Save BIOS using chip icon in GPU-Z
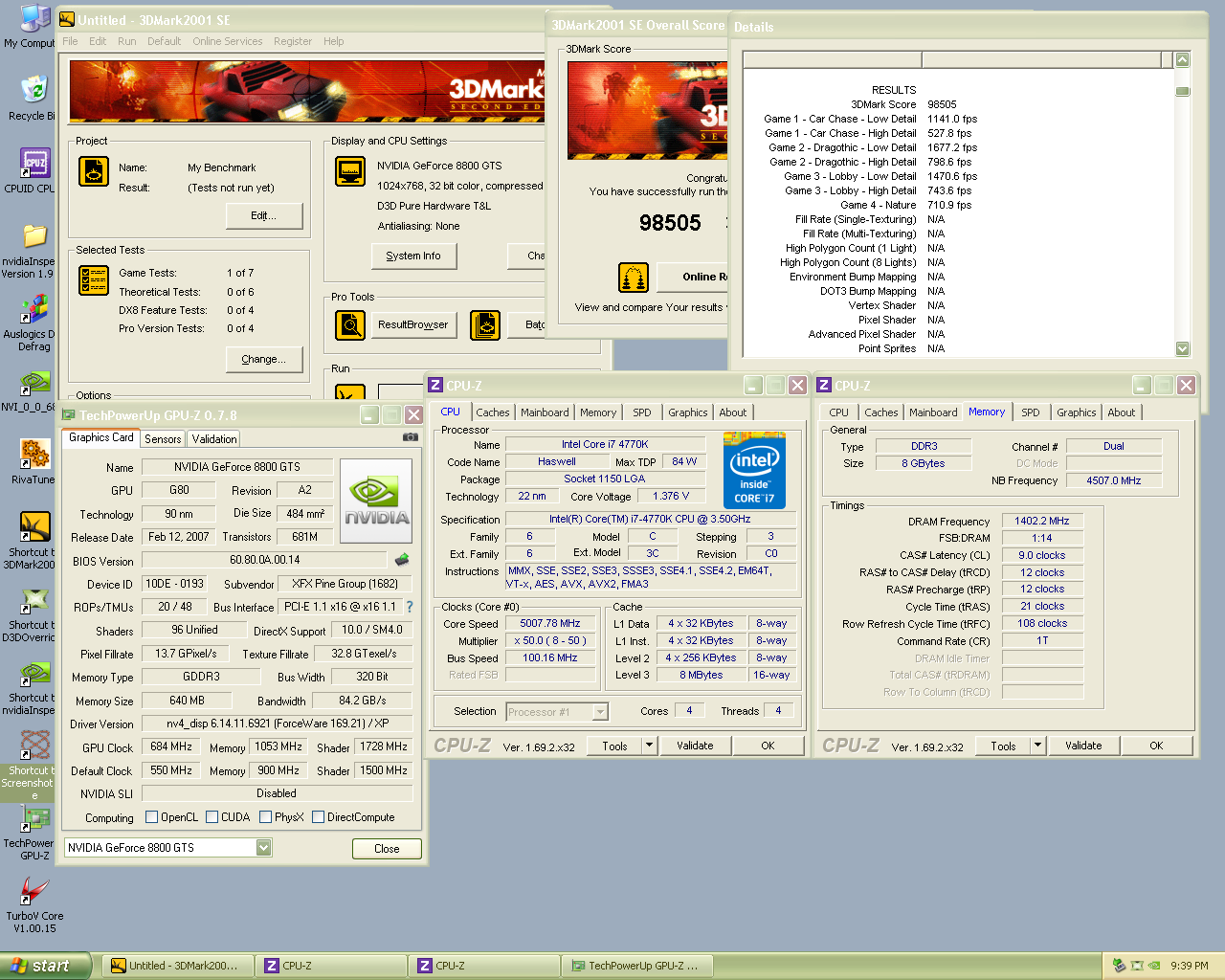This screenshot has width=1225, height=980. (402, 560)
